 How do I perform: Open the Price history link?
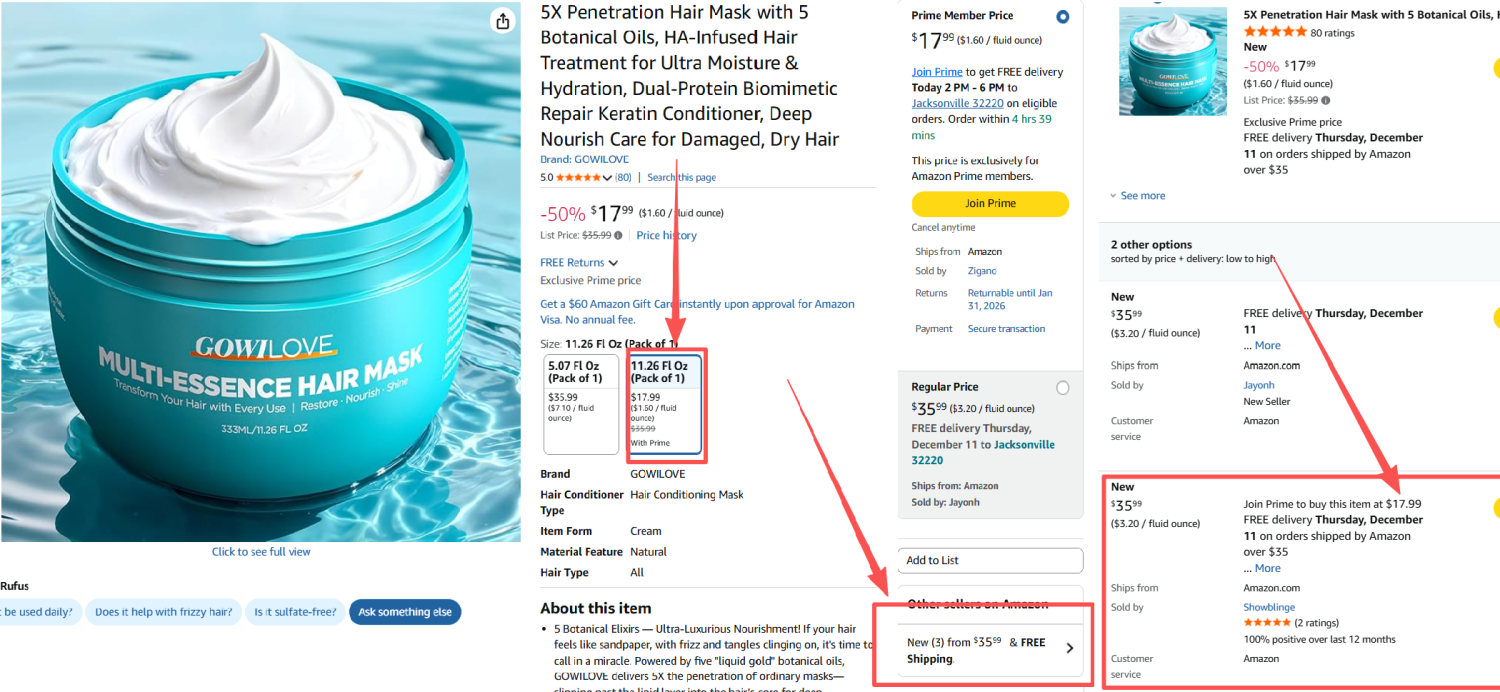coord(666,236)
